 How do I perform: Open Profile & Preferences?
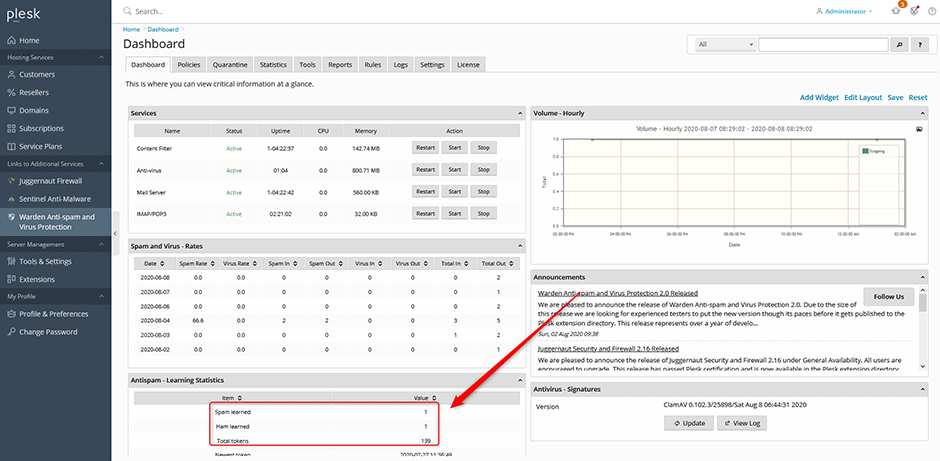pyautogui.click(x=53, y=314)
